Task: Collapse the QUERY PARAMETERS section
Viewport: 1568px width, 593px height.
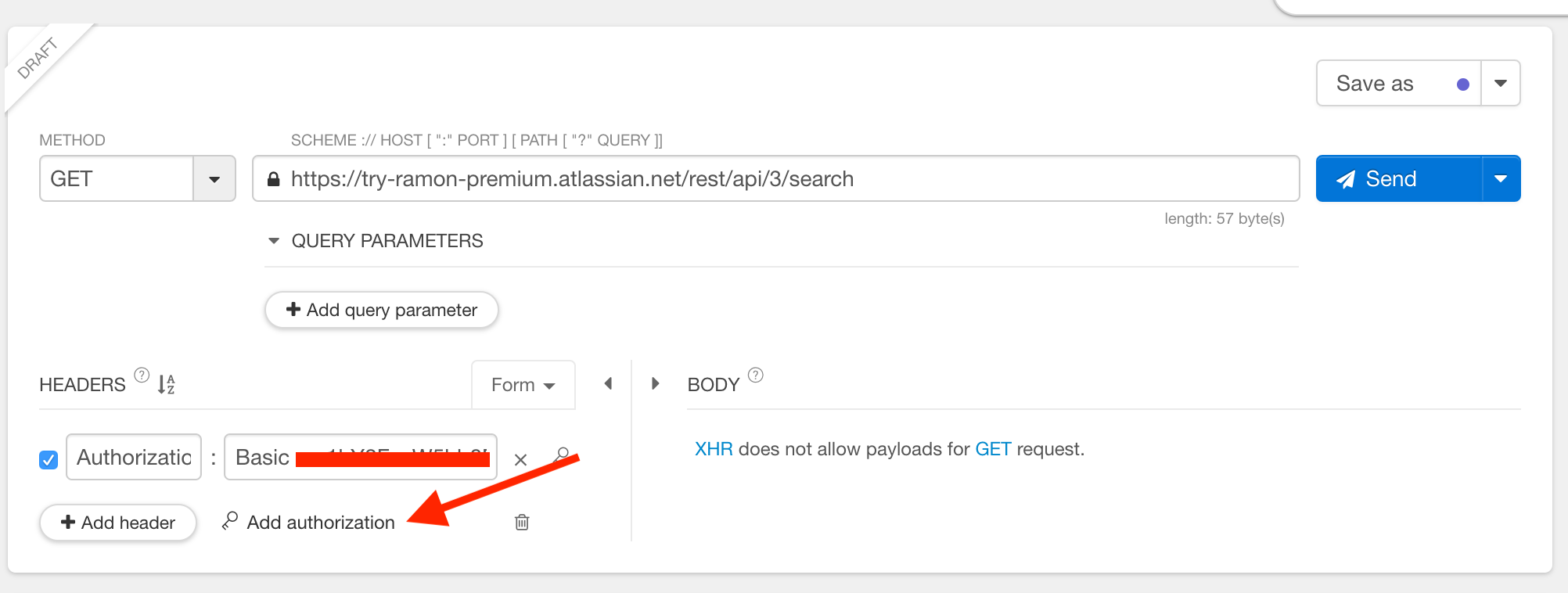Action: click(x=273, y=240)
